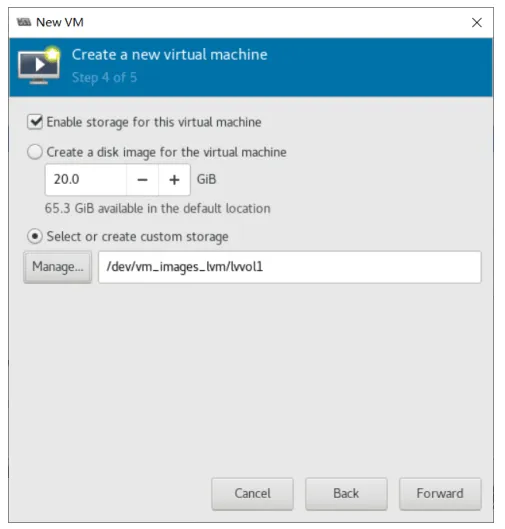Screen dimensions: 505x529
Task: Click the '65.3 GiB available' info text
Action: (158, 208)
